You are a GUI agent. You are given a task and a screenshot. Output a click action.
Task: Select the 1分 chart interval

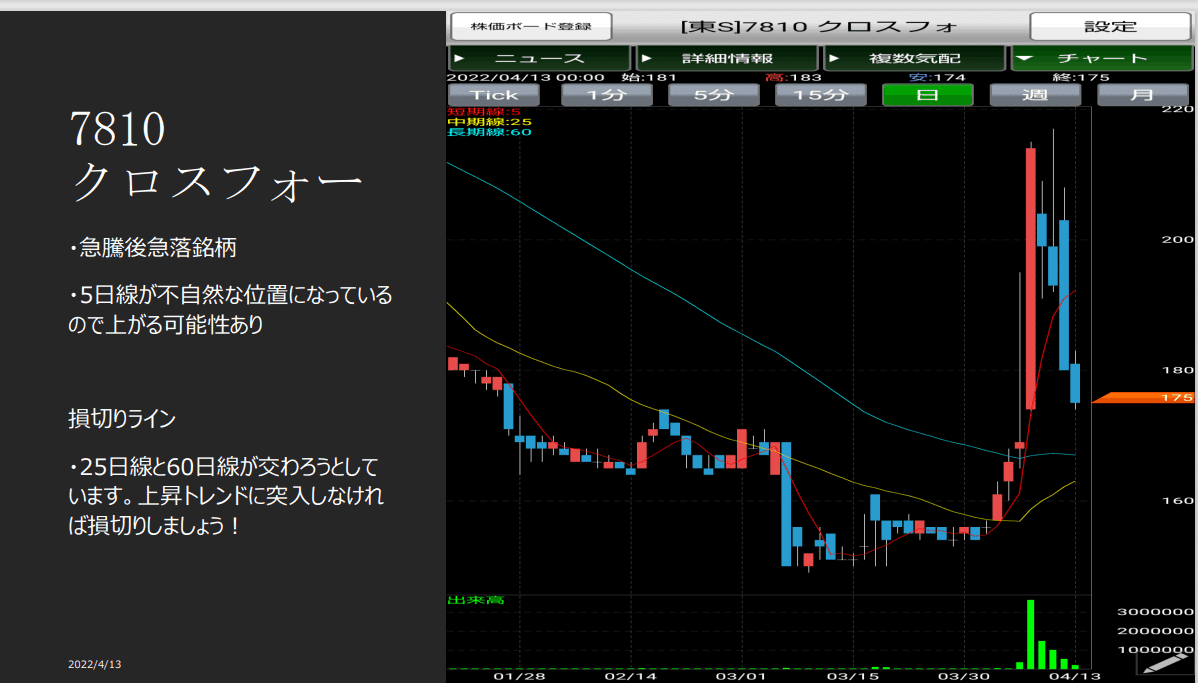607,95
